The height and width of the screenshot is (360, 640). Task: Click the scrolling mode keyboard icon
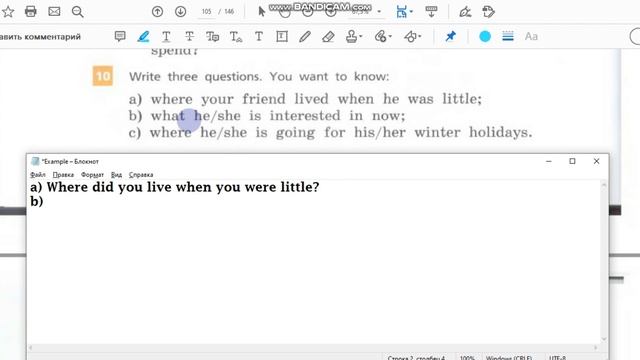(431, 11)
